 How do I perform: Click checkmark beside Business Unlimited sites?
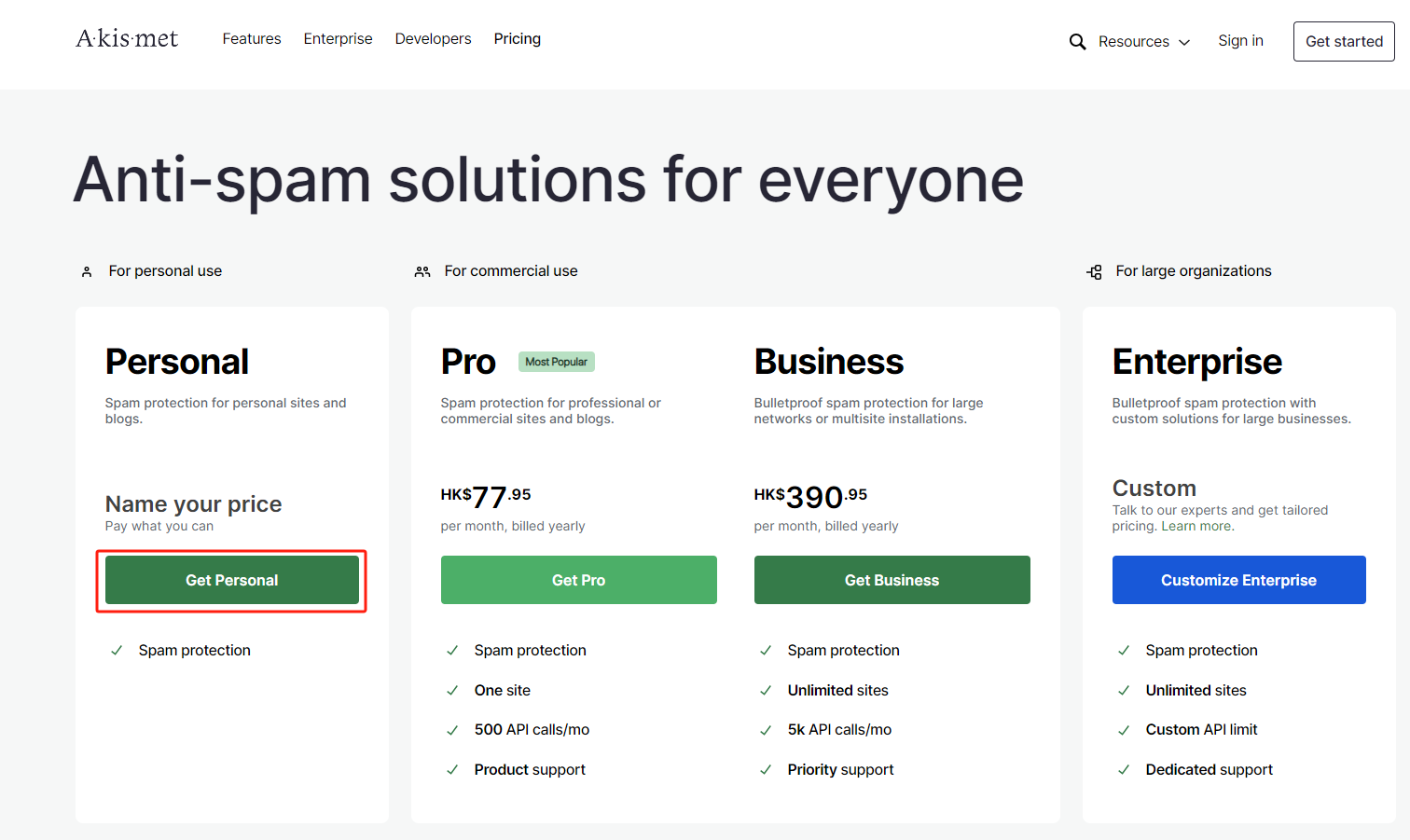coord(766,691)
